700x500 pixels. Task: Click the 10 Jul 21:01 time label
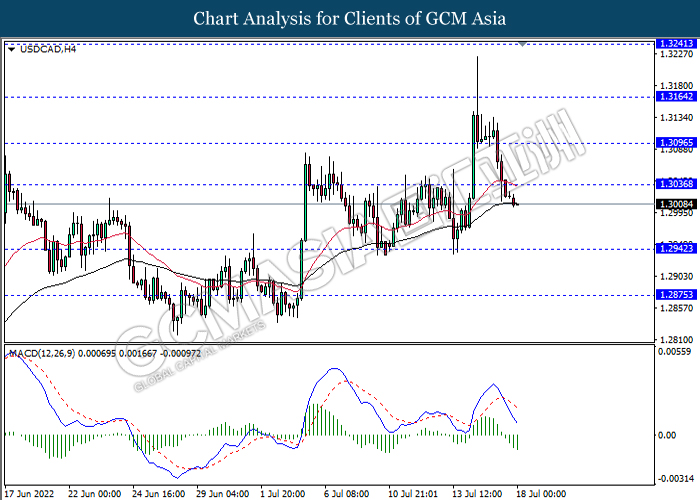(413, 494)
